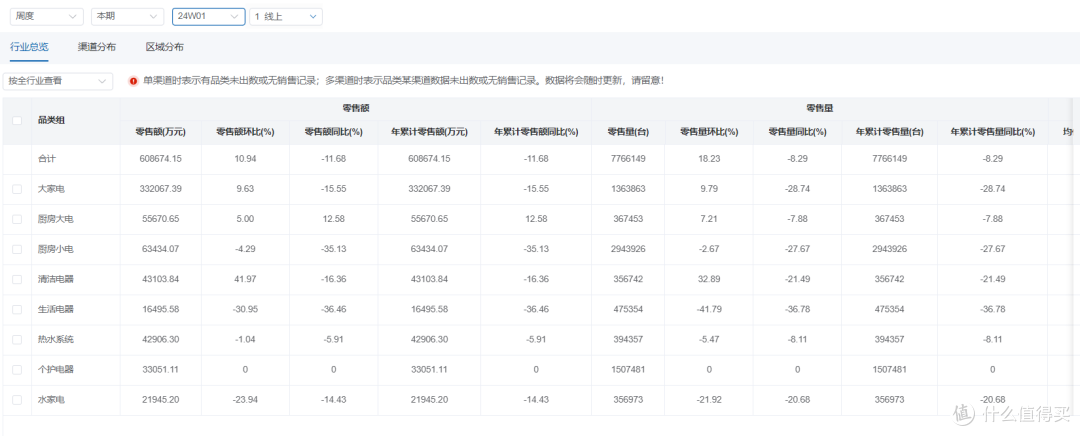Screen dimensions: 1080x436
Task: Select the 水家电 category label
Action: click(x=50, y=399)
